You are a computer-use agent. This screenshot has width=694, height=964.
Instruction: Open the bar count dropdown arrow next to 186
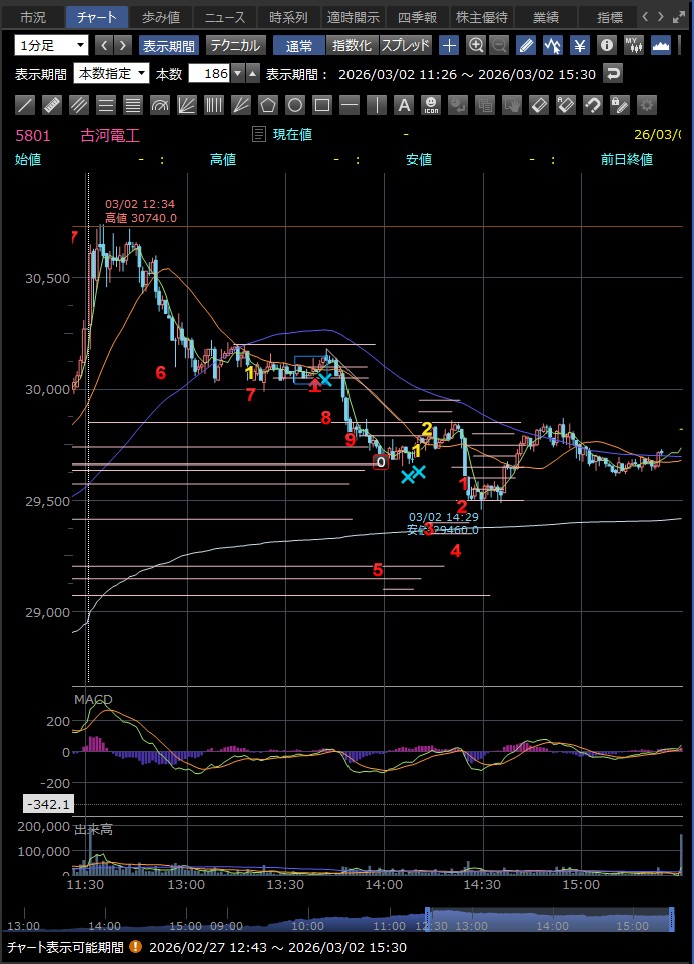coord(237,74)
